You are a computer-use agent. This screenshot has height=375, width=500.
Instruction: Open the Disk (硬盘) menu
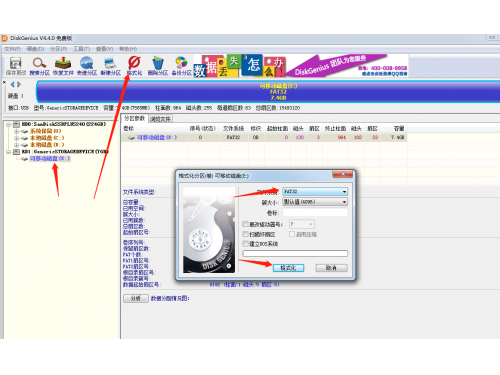tap(35, 49)
